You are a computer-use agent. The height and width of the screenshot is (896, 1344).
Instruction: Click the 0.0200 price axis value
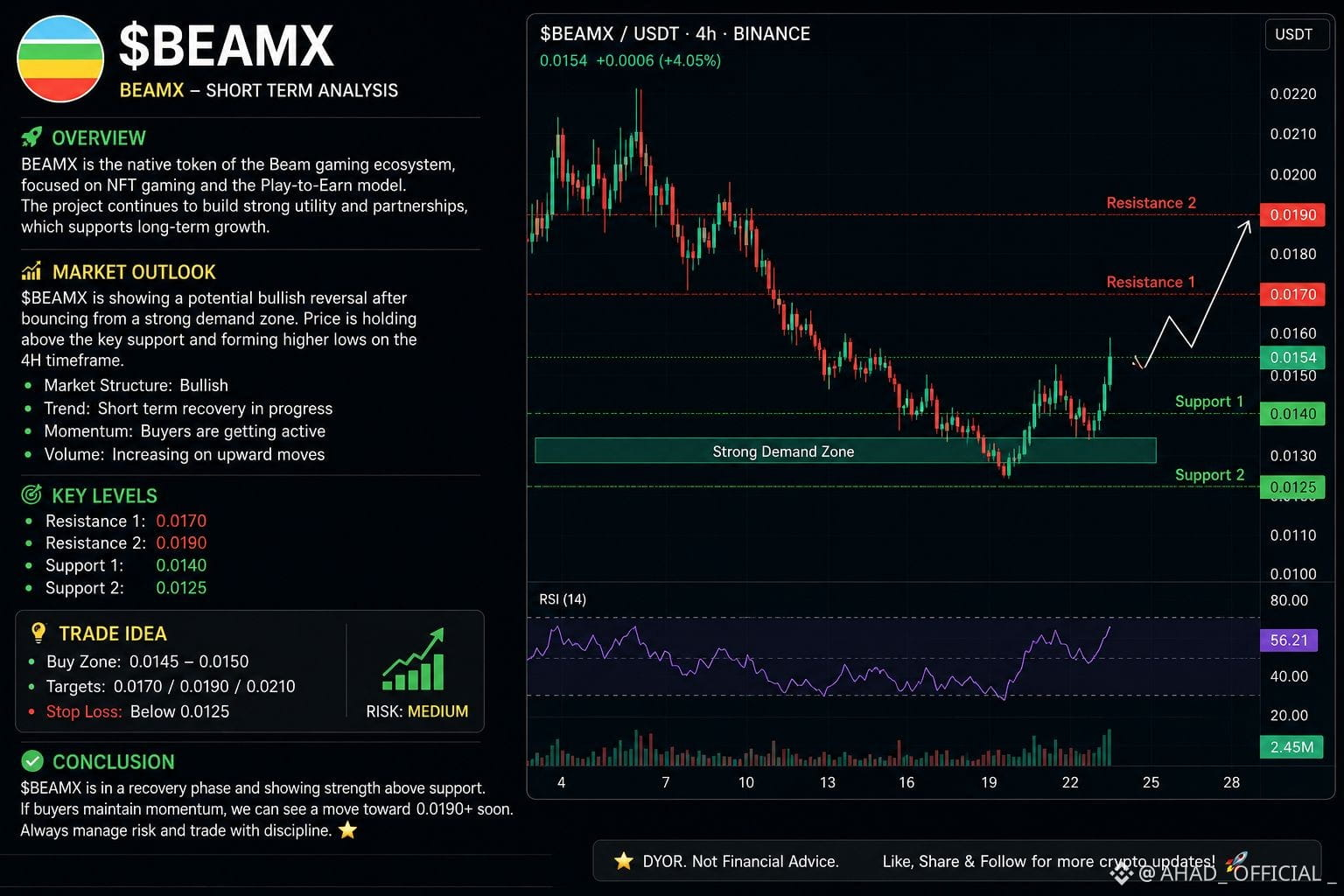coord(1292,175)
